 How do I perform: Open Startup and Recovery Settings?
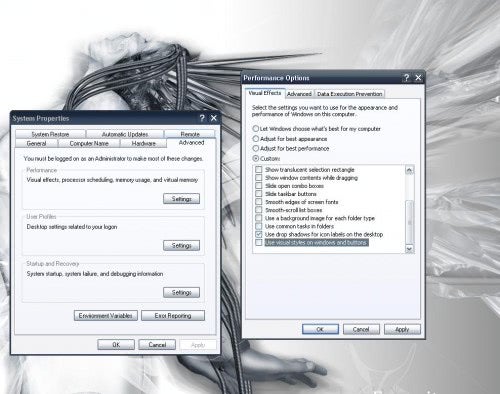click(x=181, y=292)
